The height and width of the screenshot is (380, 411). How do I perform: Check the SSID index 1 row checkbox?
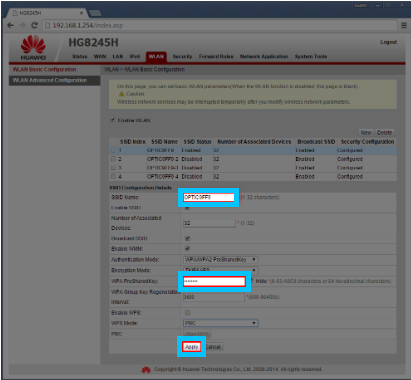pyautogui.click(x=113, y=150)
